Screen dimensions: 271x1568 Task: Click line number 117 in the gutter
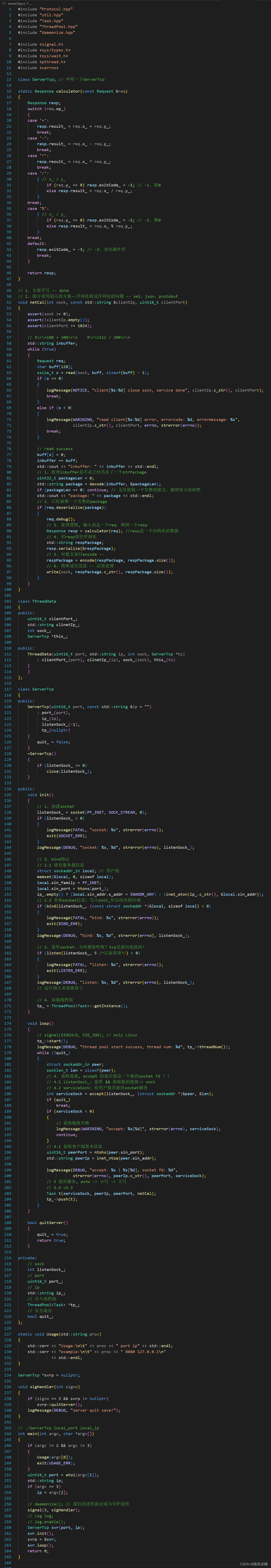coord(8,689)
